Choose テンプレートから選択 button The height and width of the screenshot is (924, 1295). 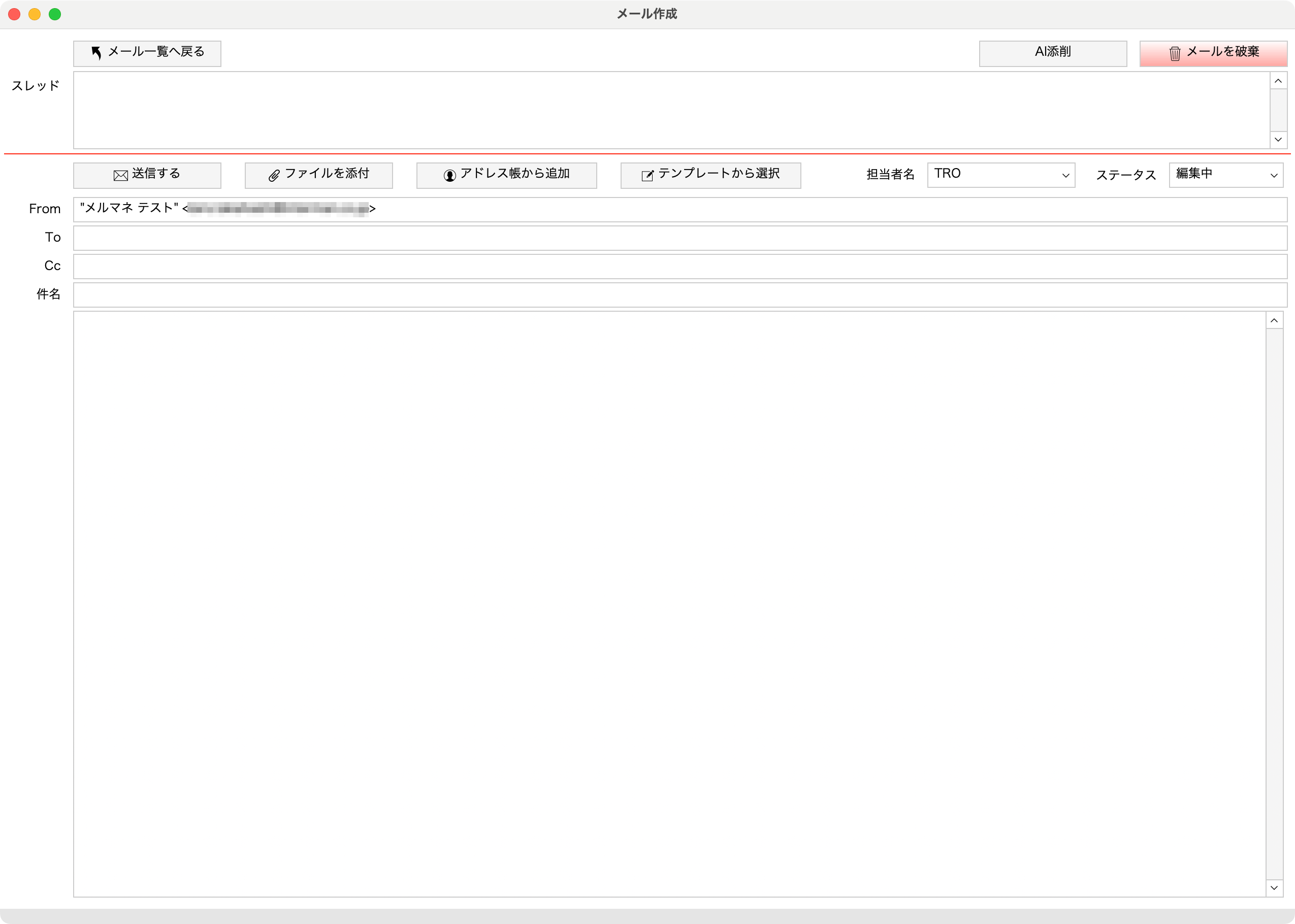pyautogui.click(x=710, y=175)
